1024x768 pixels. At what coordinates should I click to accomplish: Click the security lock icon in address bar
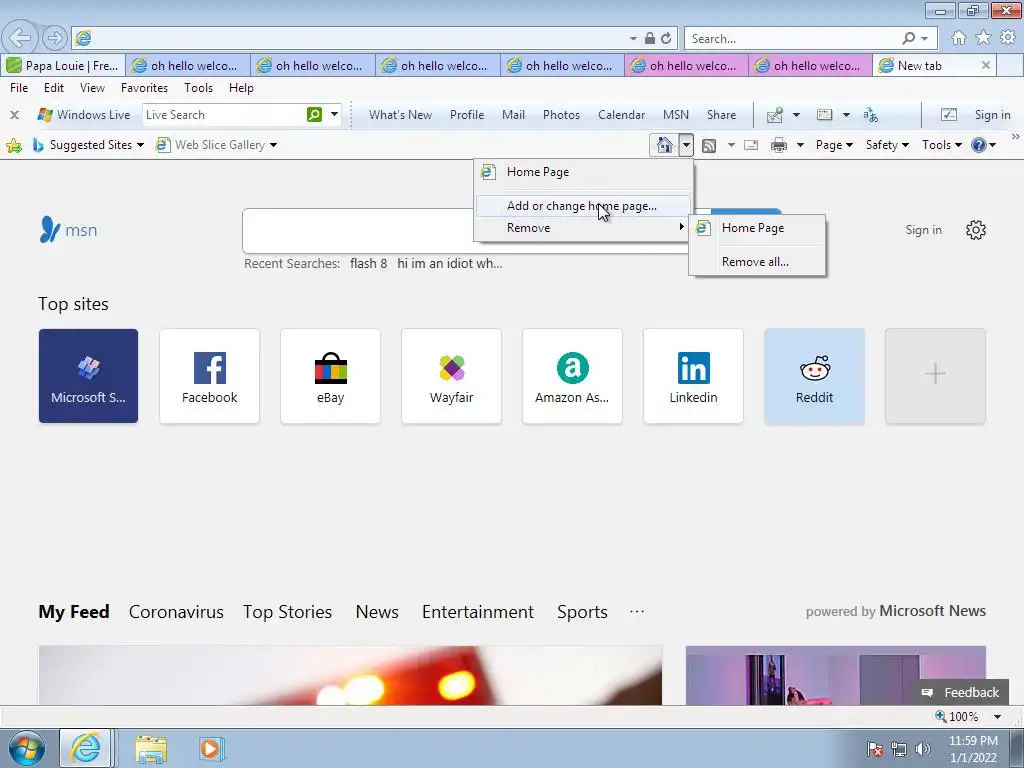coord(650,39)
